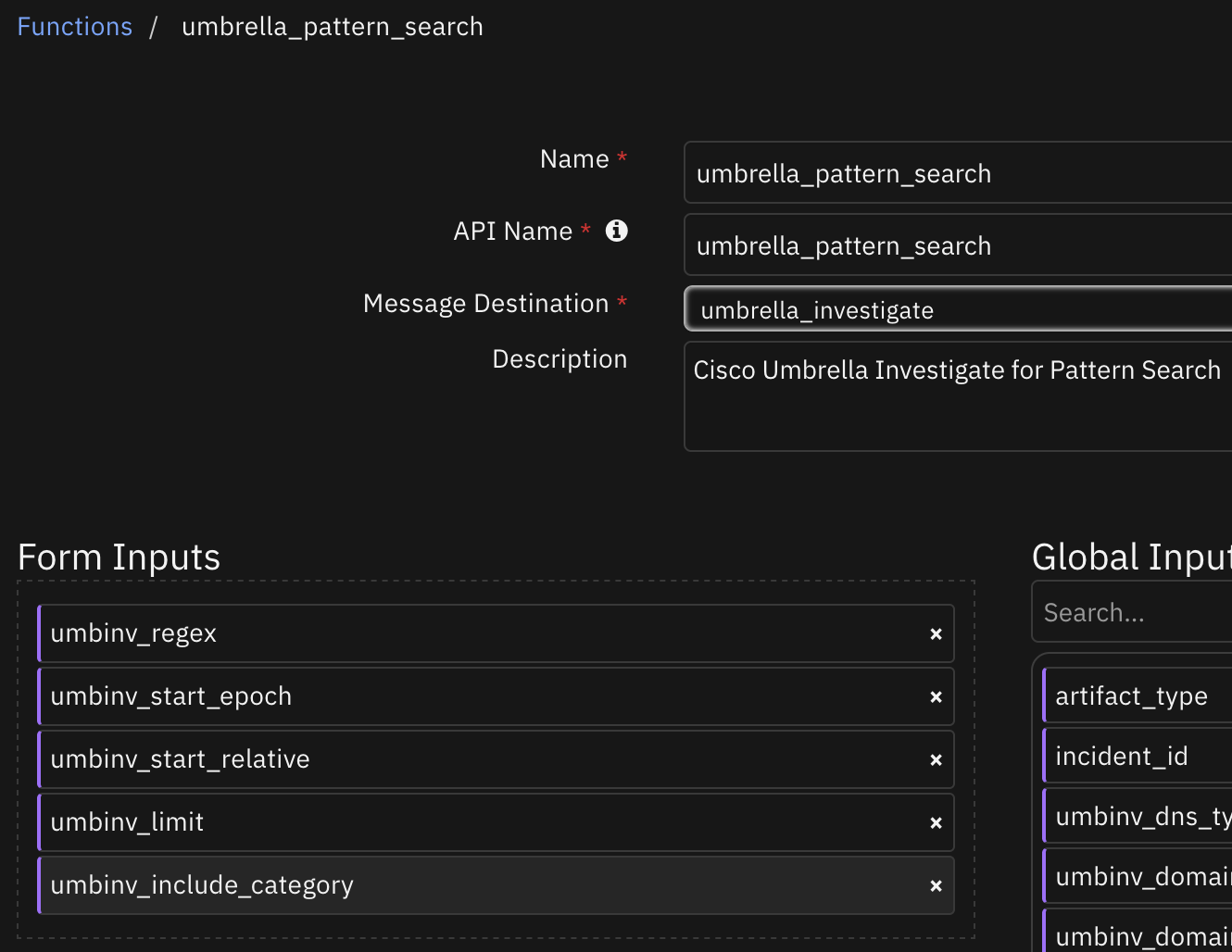Select the umbinv_start_relative form input row

tap(496, 759)
